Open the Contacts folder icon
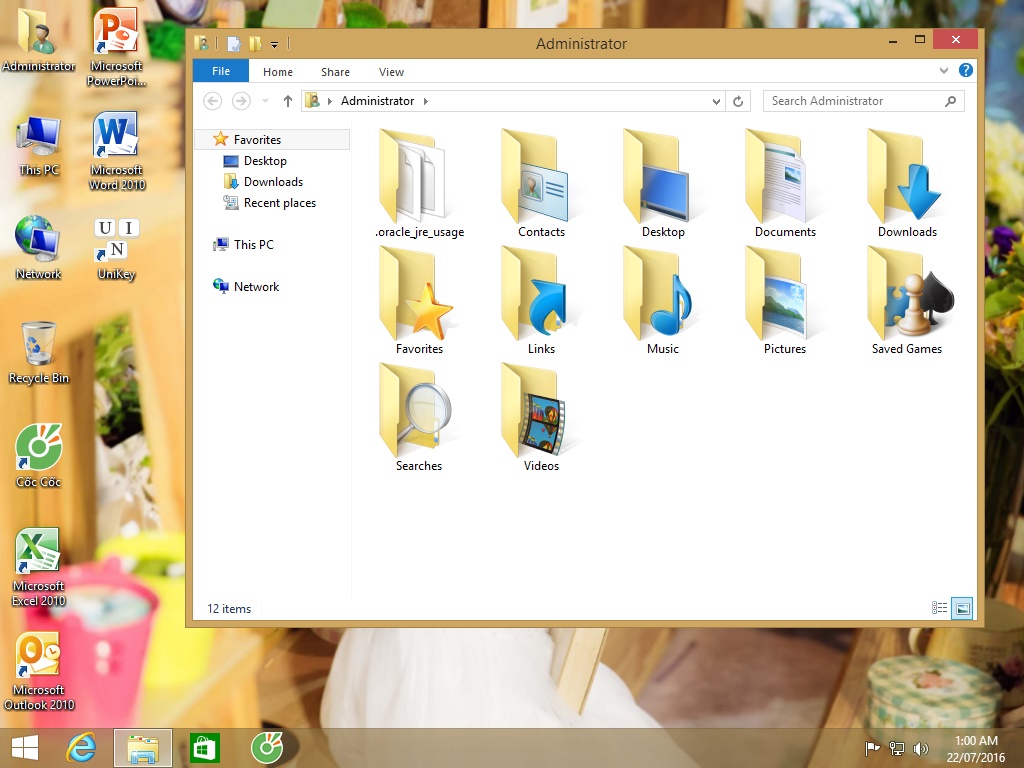This screenshot has width=1024, height=768. tap(541, 184)
